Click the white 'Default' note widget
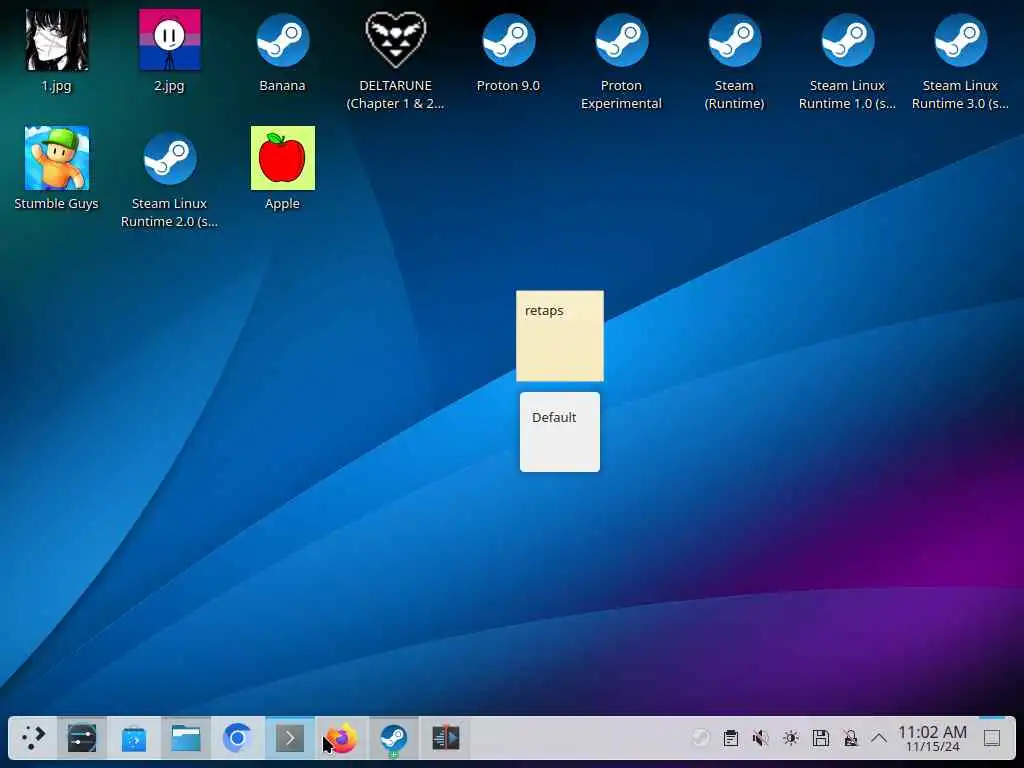The image size is (1024, 768). click(x=560, y=432)
